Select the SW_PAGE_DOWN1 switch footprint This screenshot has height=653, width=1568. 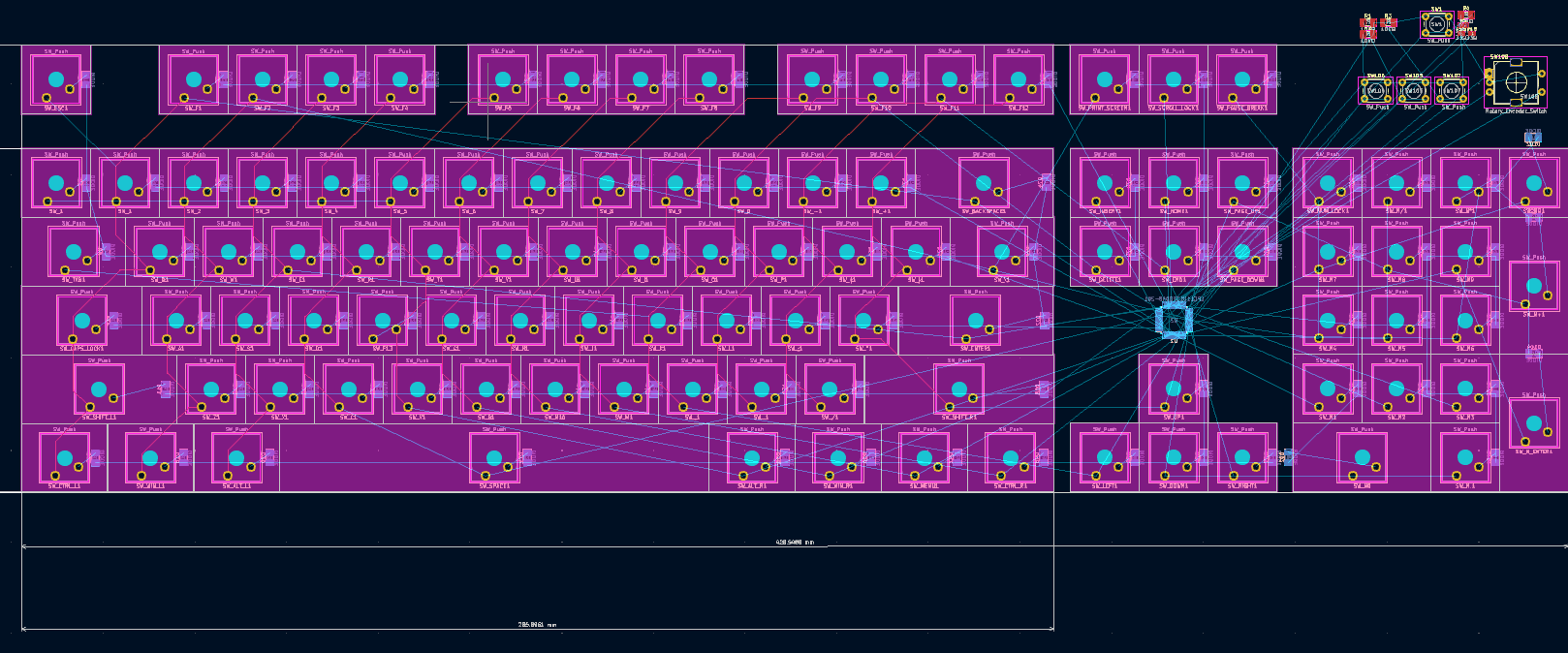1242,252
